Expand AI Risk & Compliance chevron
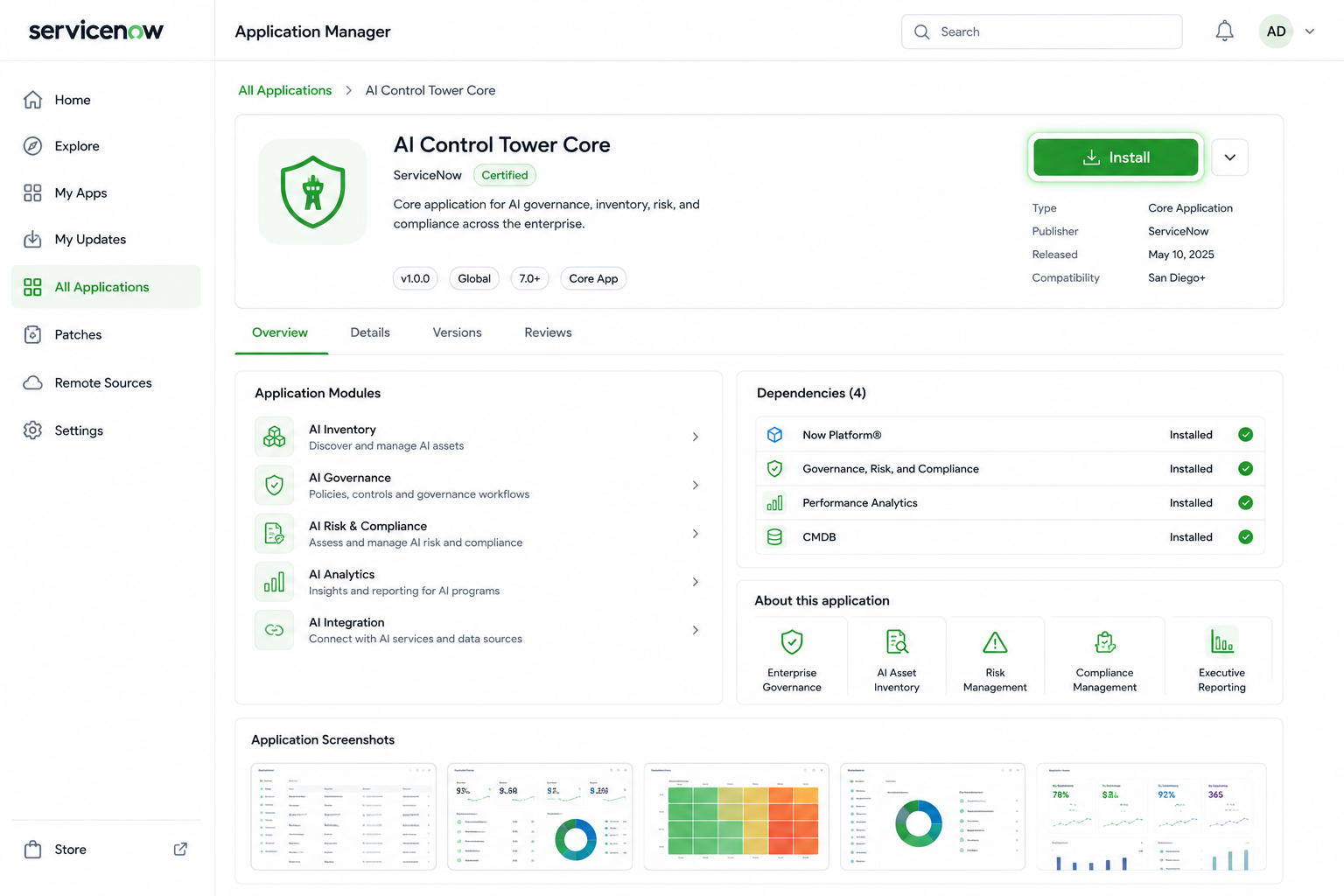The image size is (1344, 896). pyautogui.click(x=696, y=533)
